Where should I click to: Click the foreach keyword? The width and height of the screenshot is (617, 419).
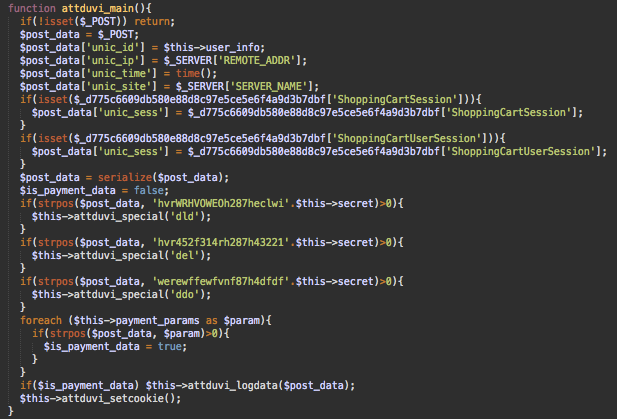41,320
